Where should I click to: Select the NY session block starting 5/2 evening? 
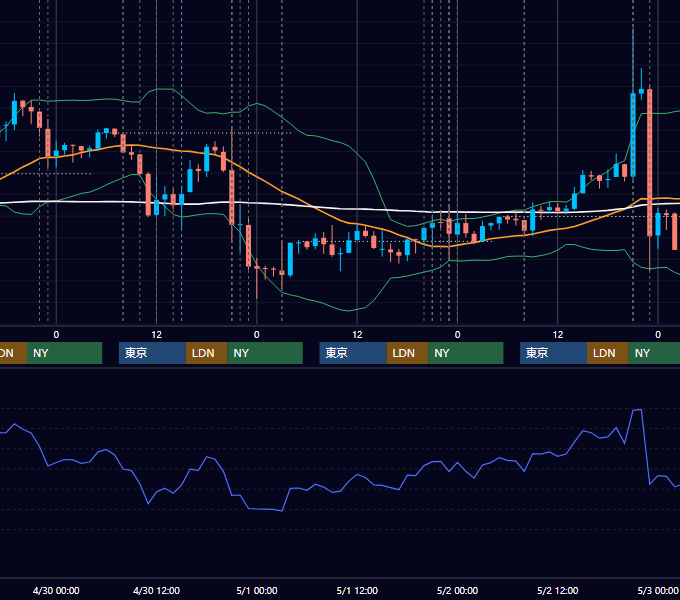(x=654, y=353)
